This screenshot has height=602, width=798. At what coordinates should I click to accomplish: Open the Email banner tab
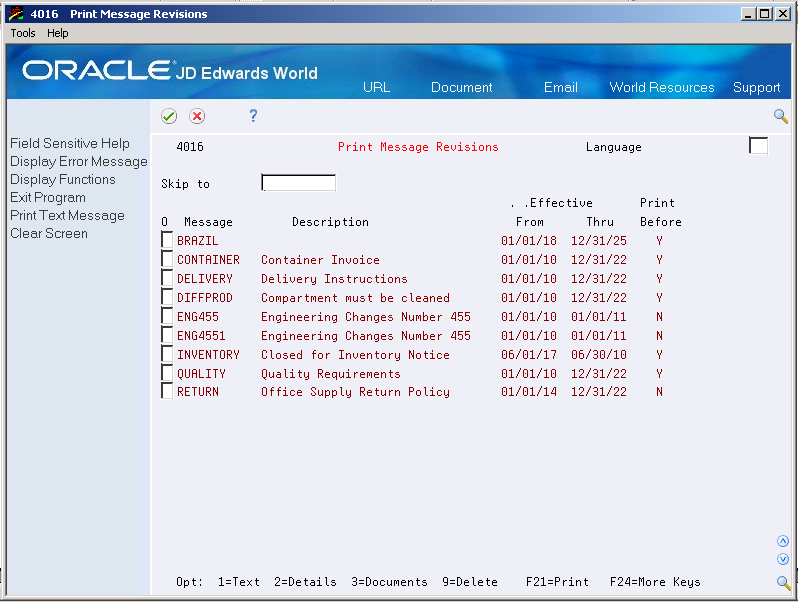(x=560, y=88)
